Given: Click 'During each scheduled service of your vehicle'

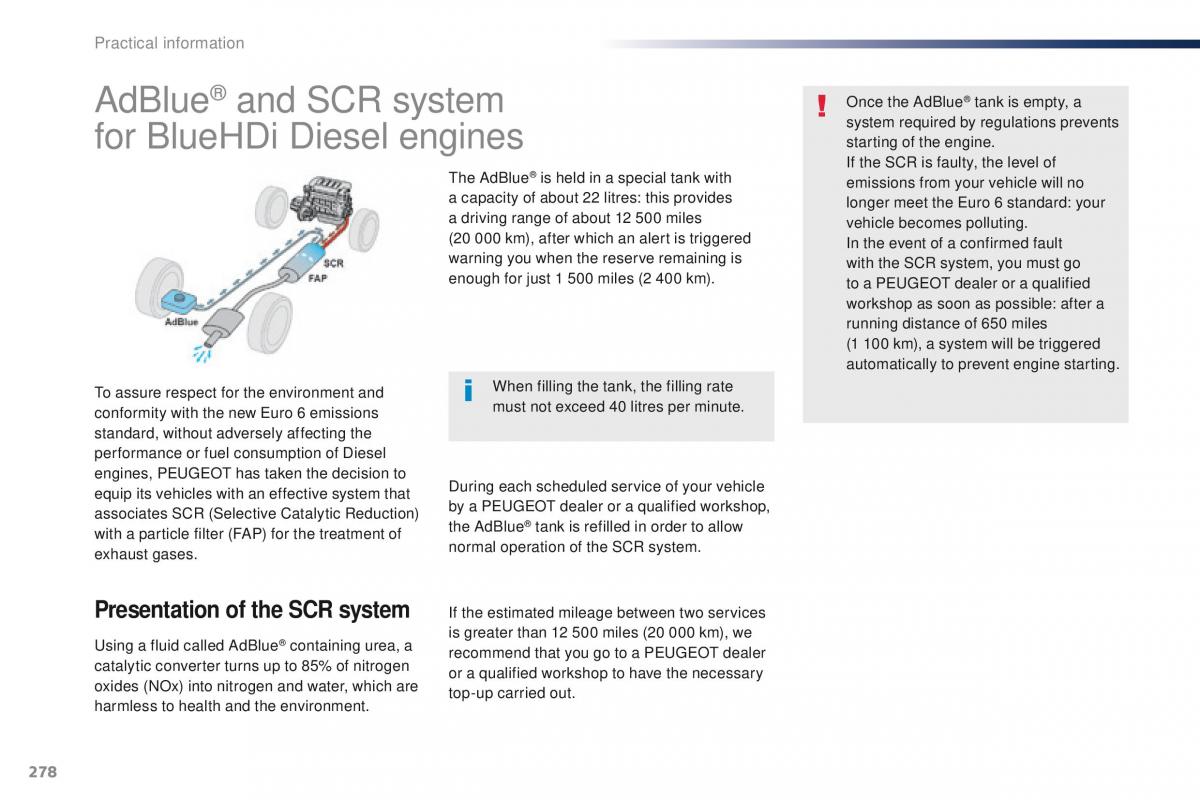Looking at the screenshot, I should [606, 487].
